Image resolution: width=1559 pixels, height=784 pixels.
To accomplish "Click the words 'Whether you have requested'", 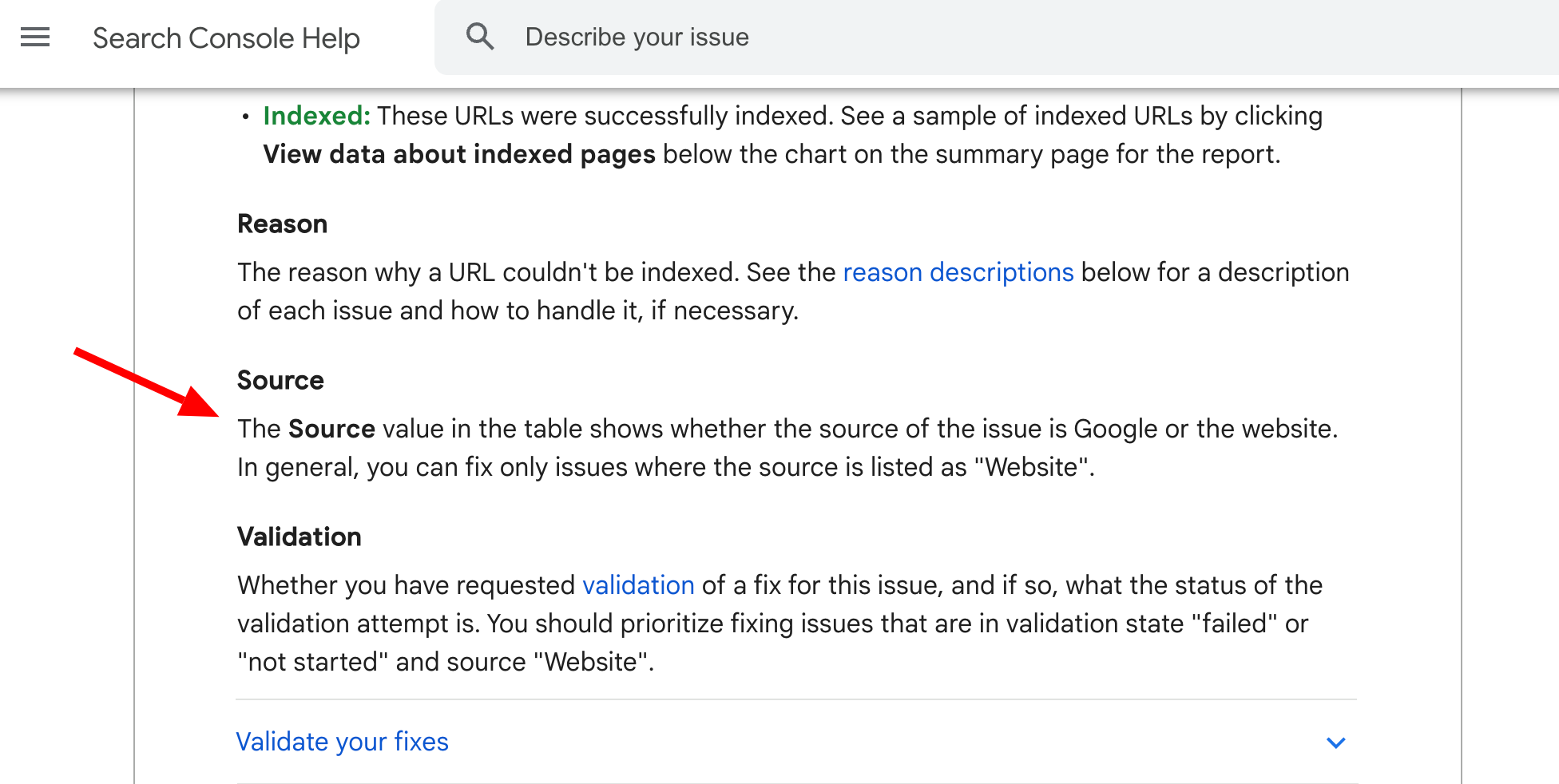I will [406, 585].
